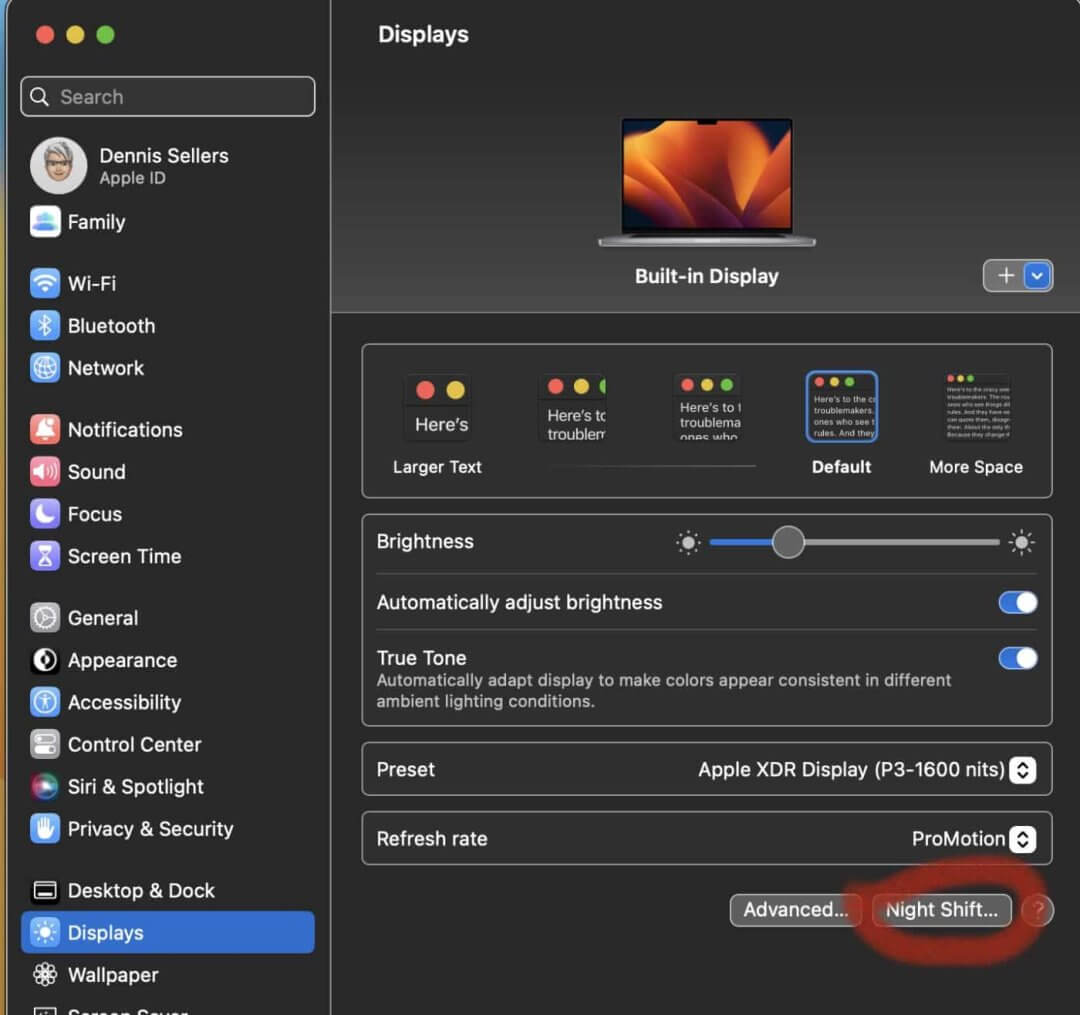Screen dimensions: 1080x1015
Task: Click the Brightness slider handle
Action: 788,542
